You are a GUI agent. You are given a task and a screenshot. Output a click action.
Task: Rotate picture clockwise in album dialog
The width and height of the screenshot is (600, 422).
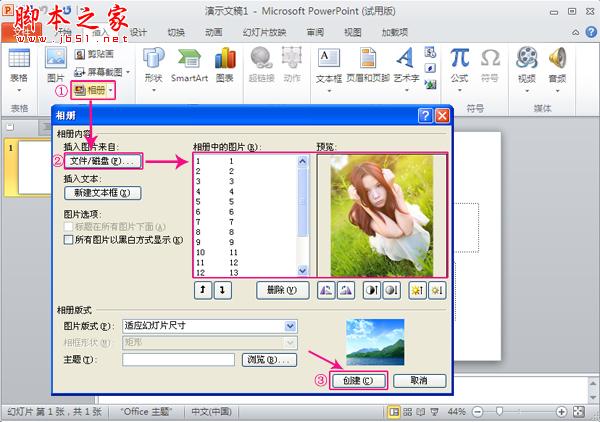click(346, 290)
